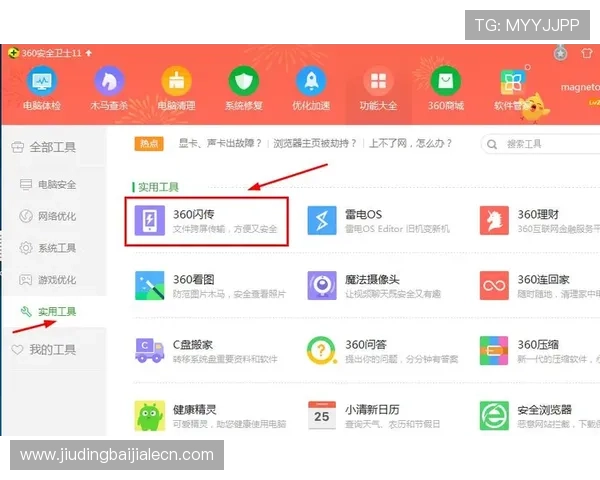600x480 pixels.
Task: Launch the 小清新日历 calendar
Action: point(374,416)
